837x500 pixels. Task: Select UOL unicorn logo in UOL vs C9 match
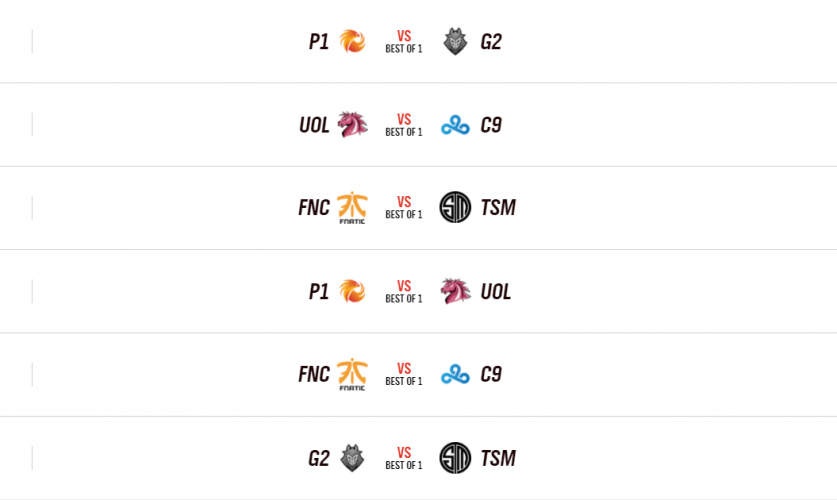[352, 125]
